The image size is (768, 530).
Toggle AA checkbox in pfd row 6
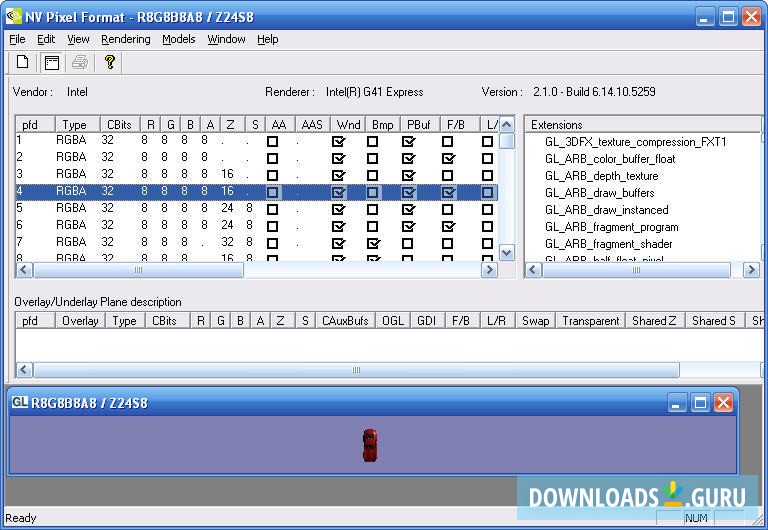(272, 226)
